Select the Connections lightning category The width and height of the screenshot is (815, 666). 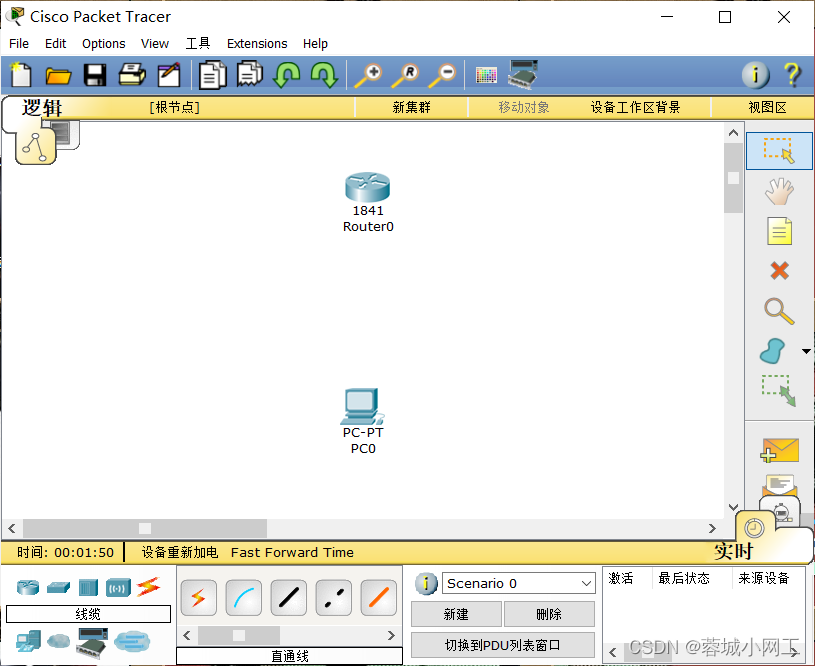coord(149,587)
